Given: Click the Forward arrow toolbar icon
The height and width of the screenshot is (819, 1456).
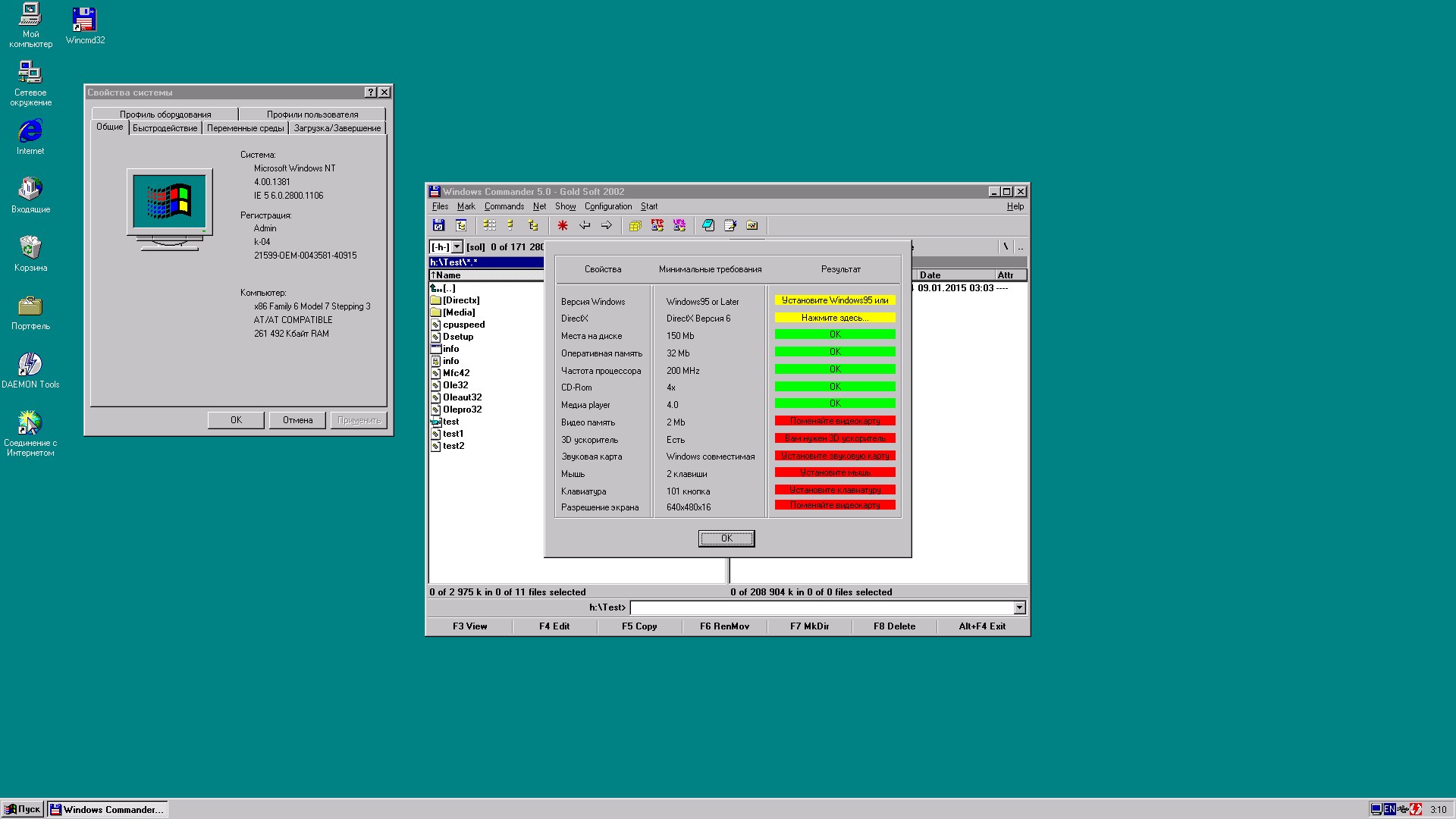Looking at the screenshot, I should (x=607, y=225).
